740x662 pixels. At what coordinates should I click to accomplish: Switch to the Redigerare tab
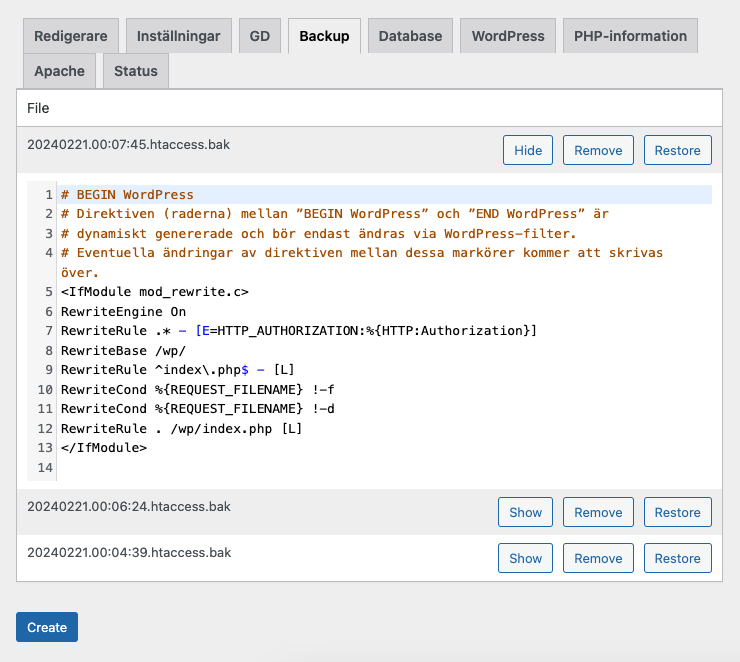coord(71,36)
